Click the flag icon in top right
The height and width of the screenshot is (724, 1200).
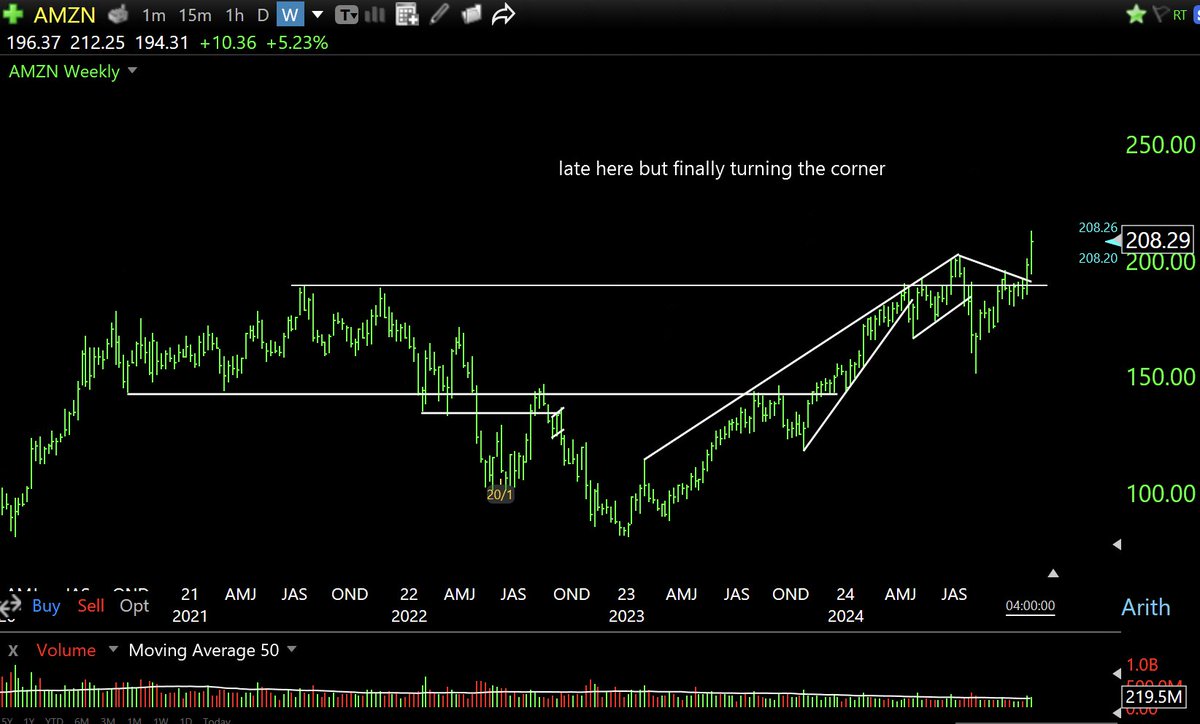(x=1159, y=15)
